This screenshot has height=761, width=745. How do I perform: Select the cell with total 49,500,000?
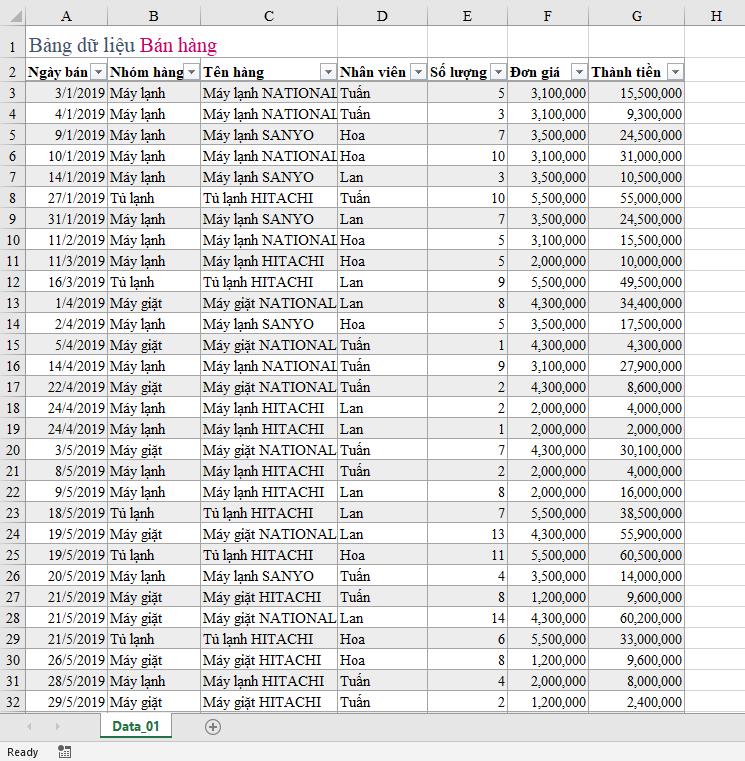[x=637, y=282]
